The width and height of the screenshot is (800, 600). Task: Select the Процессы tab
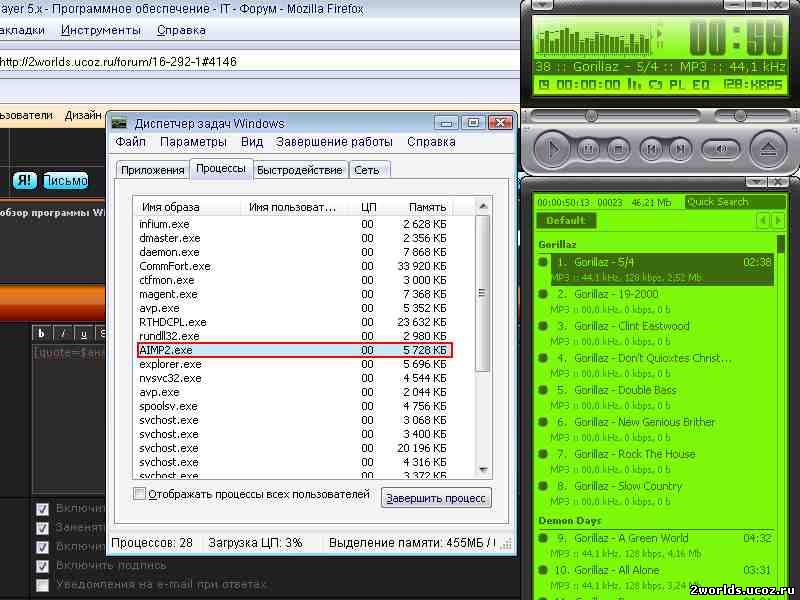221,169
